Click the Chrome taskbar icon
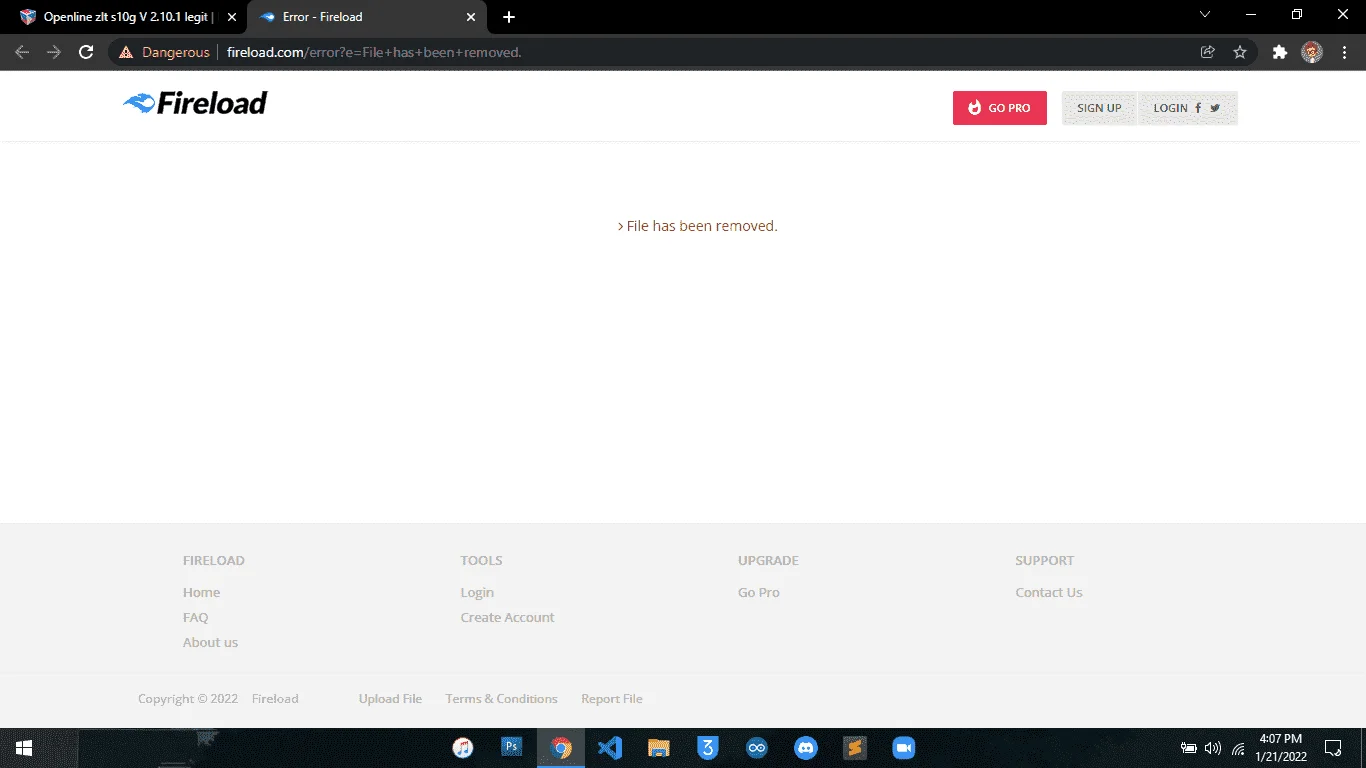Screen dimensions: 1366x768 click(561, 748)
